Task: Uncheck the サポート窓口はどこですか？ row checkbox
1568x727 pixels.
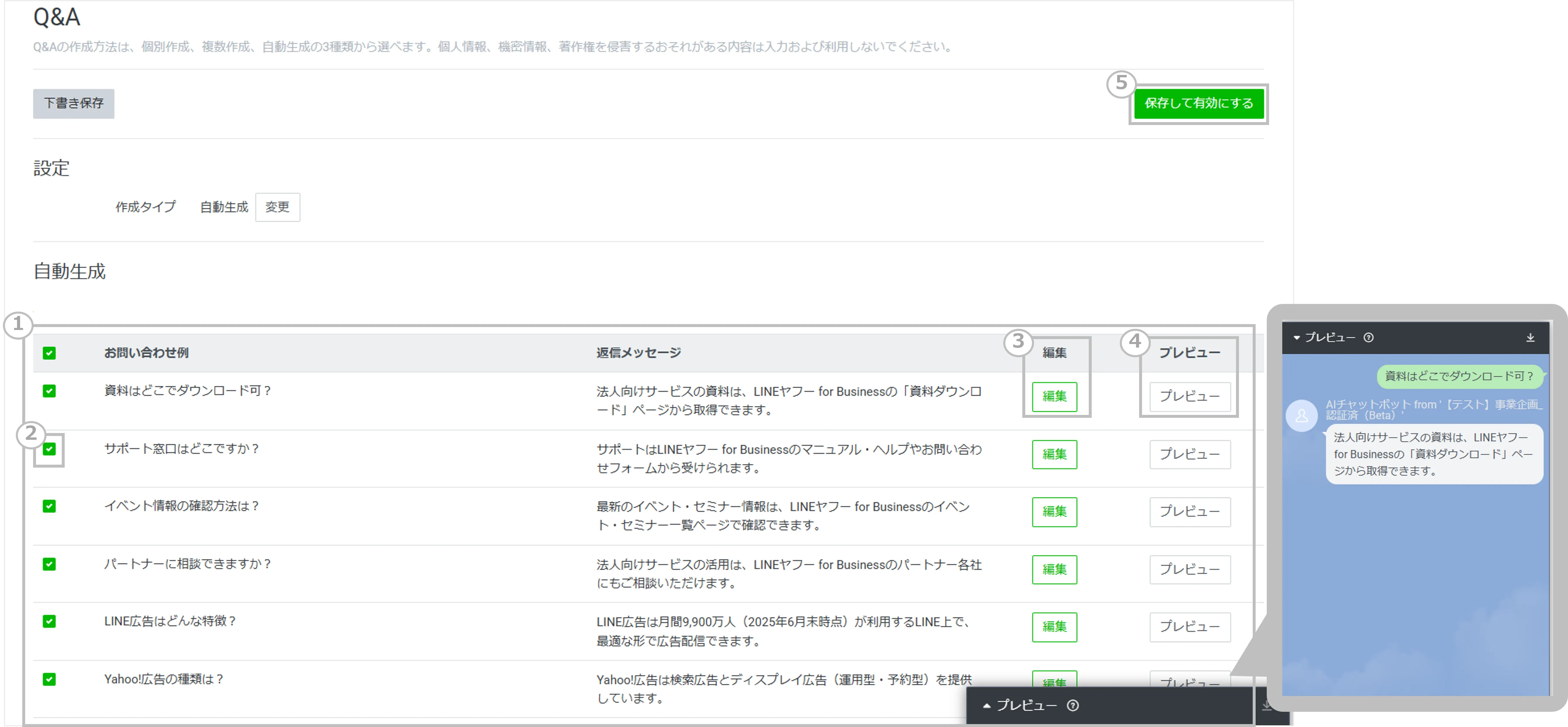Action: tap(49, 449)
